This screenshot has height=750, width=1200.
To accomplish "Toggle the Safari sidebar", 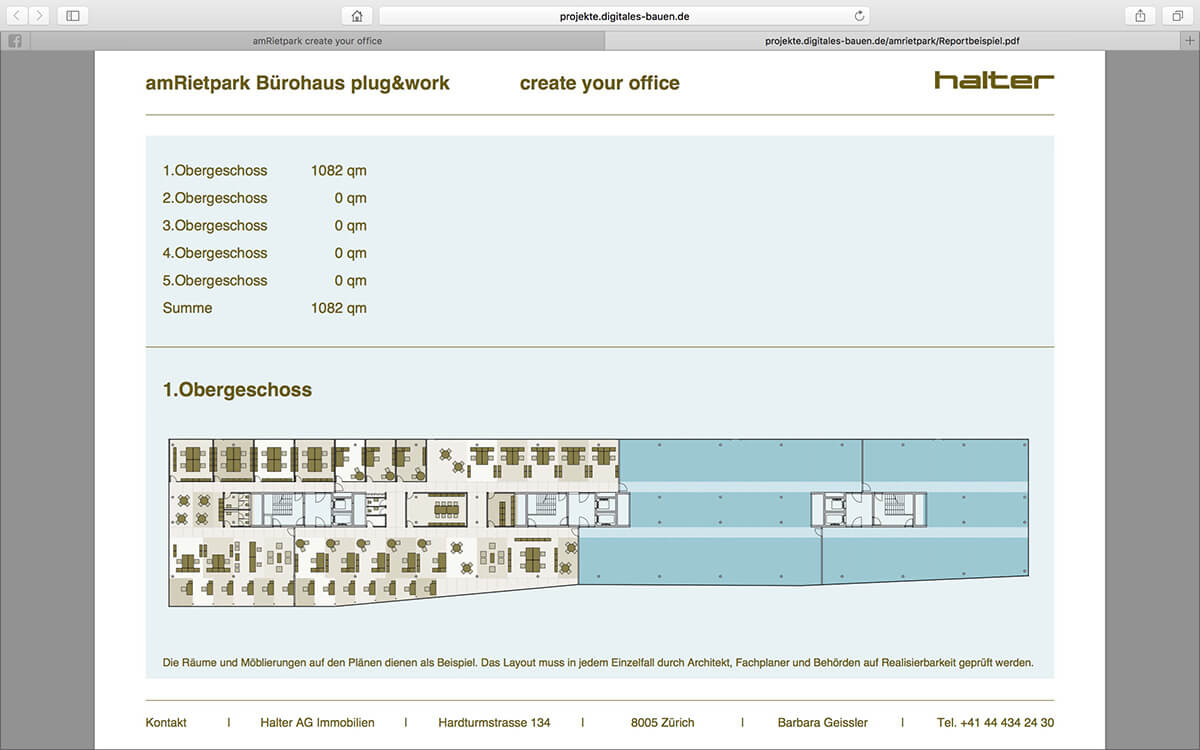I will click(x=73, y=16).
